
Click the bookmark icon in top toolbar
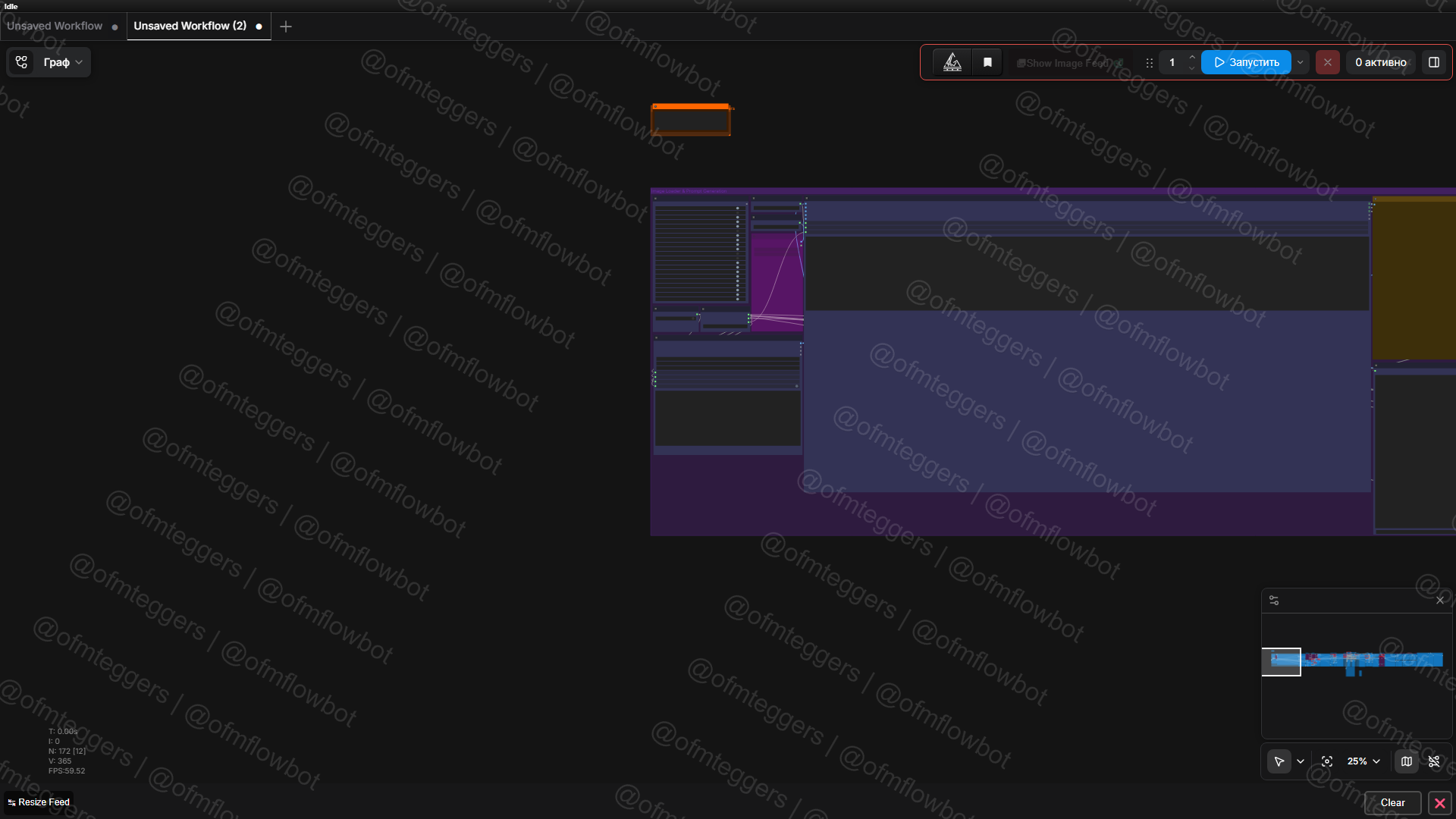[x=987, y=62]
